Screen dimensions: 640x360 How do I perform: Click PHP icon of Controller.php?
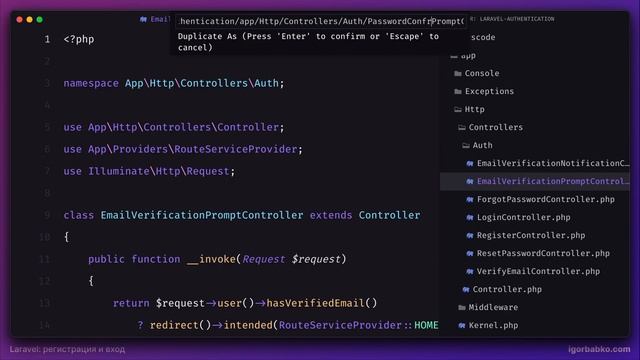tap(466, 289)
